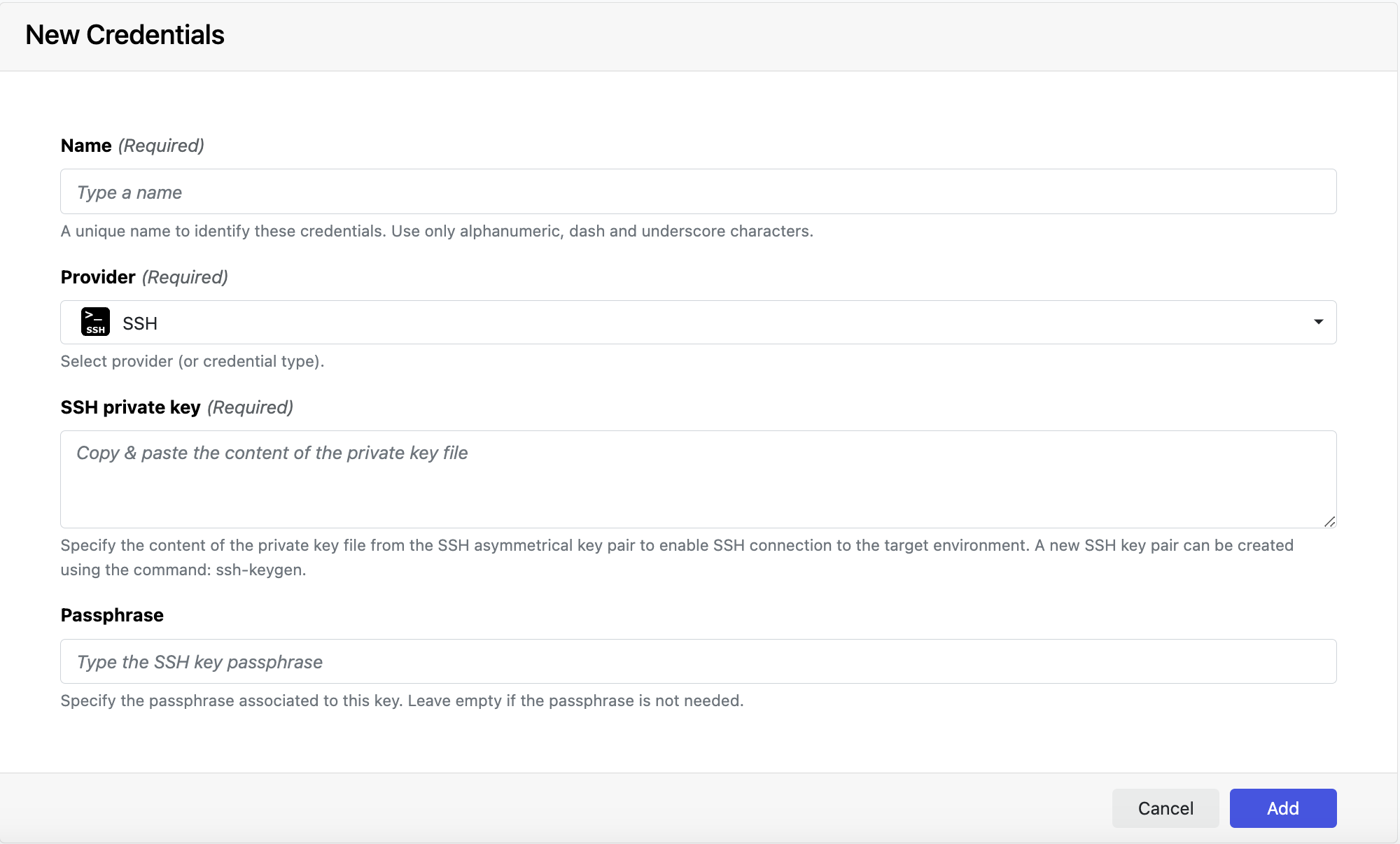The width and height of the screenshot is (1400, 844).
Task: Click the private key textarea resize handle
Action: 1329,521
